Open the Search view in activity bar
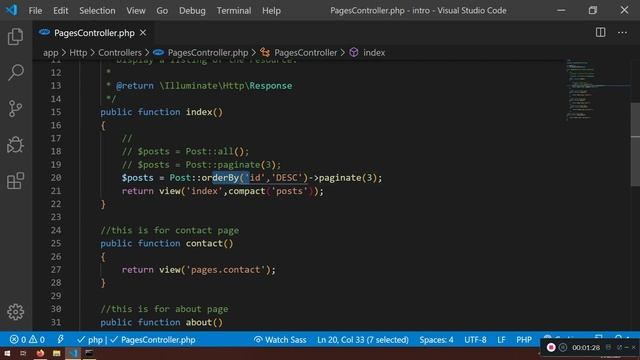The width and height of the screenshot is (640, 360). point(16,73)
